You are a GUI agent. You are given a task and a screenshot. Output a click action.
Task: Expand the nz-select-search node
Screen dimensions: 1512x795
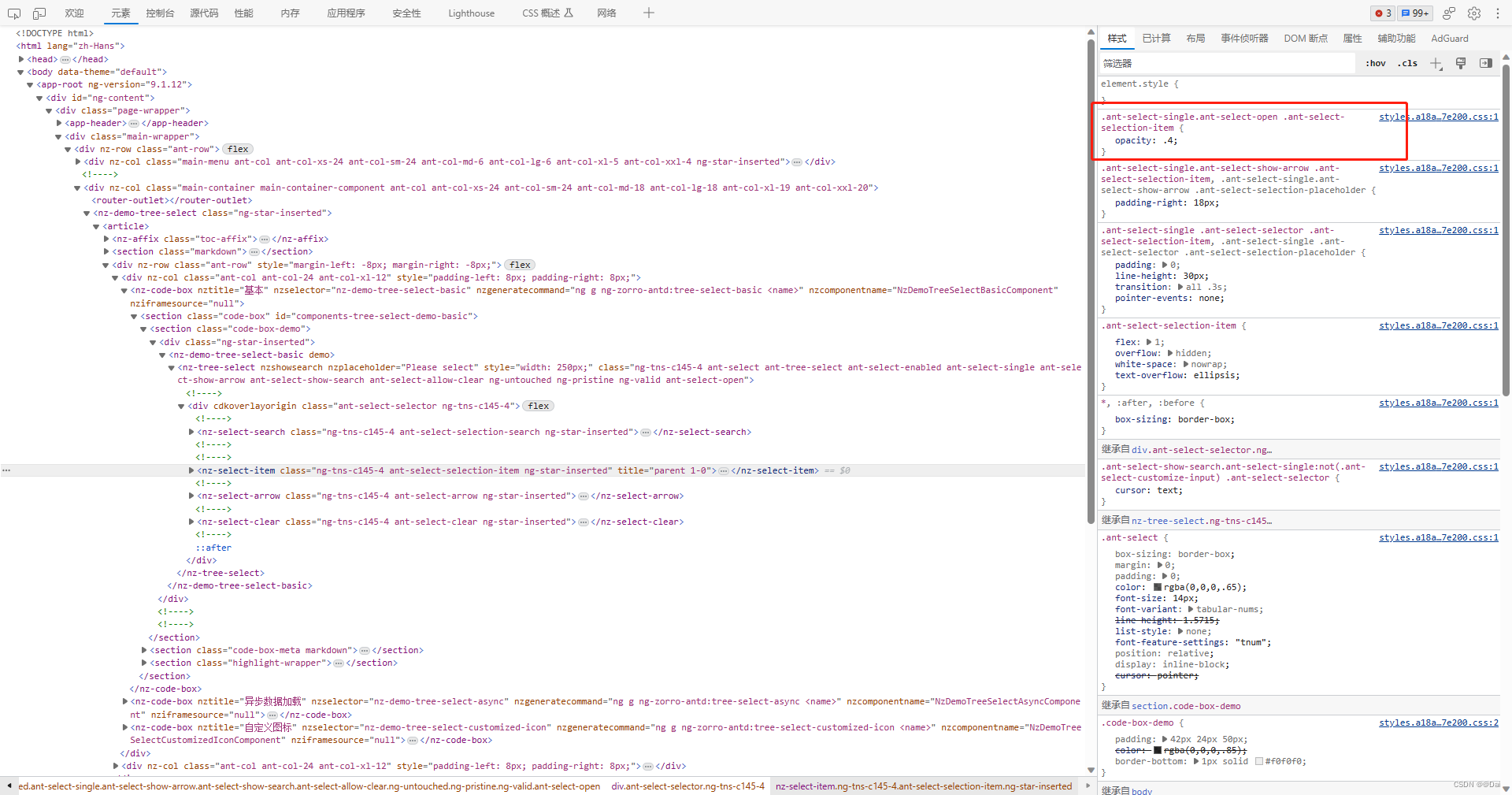[x=191, y=432]
